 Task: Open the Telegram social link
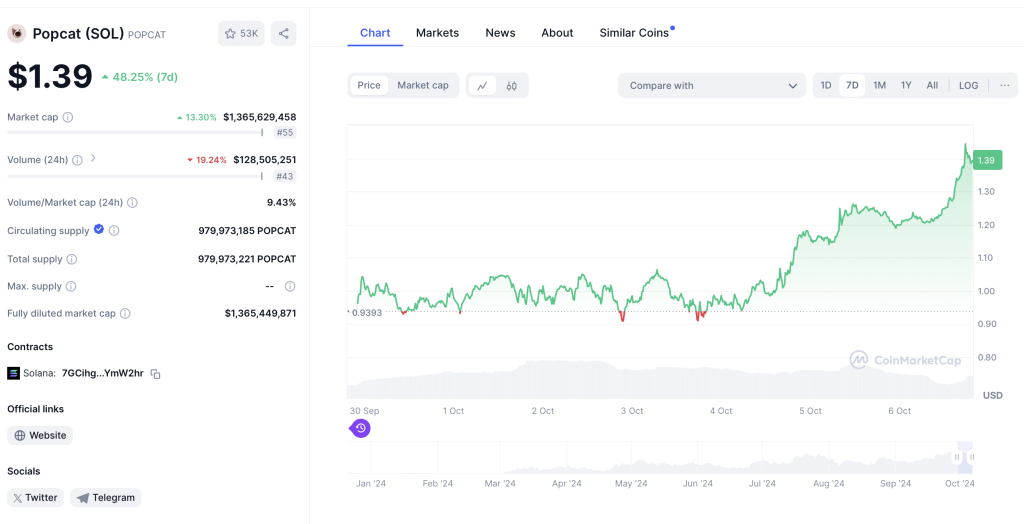[x=106, y=498]
